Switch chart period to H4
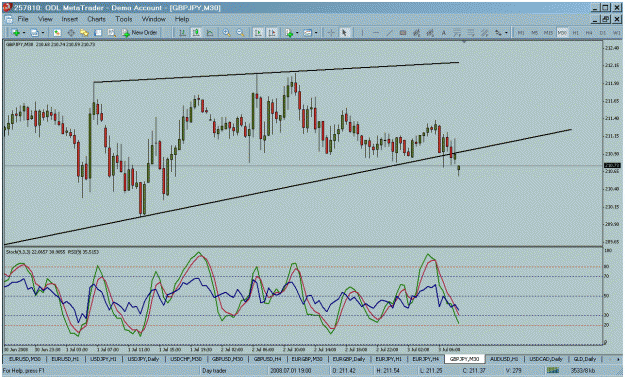This screenshot has width=625, height=377. (x=589, y=33)
